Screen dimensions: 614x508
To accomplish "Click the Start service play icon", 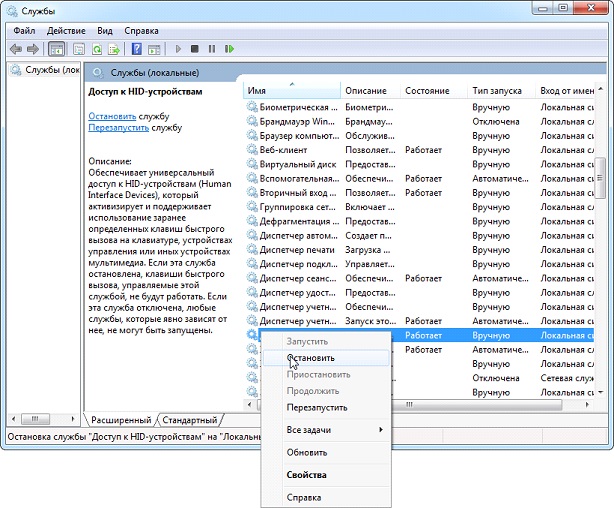I will (x=179, y=48).
